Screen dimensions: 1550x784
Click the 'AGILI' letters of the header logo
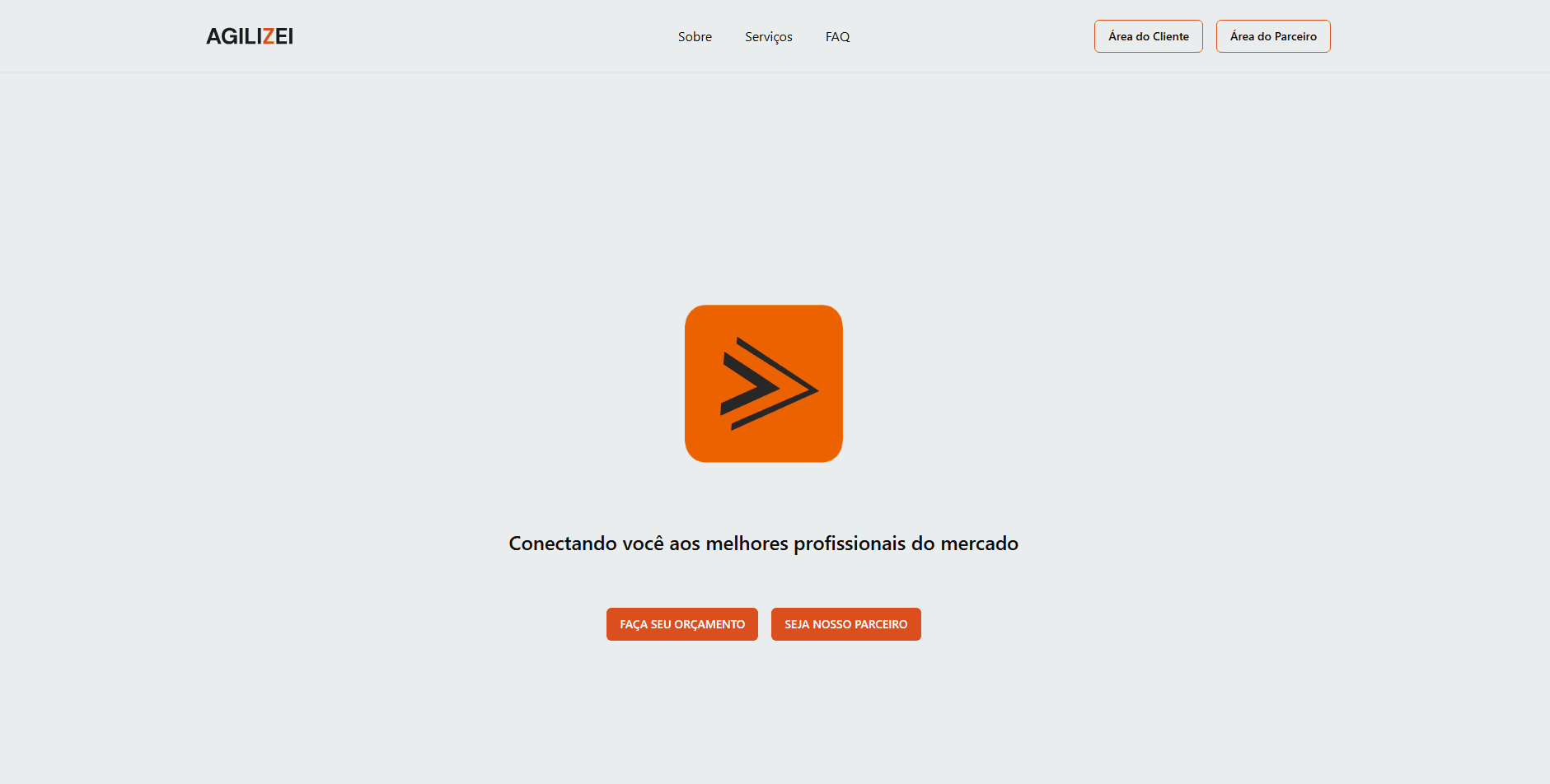[233, 36]
